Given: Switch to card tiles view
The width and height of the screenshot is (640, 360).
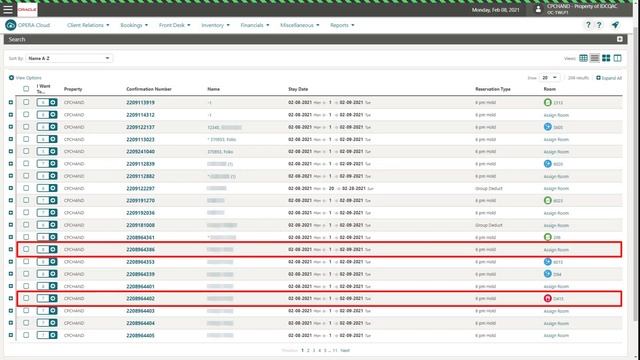Looking at the screenshot, I should pyautogui.click(x=606, y=58).
